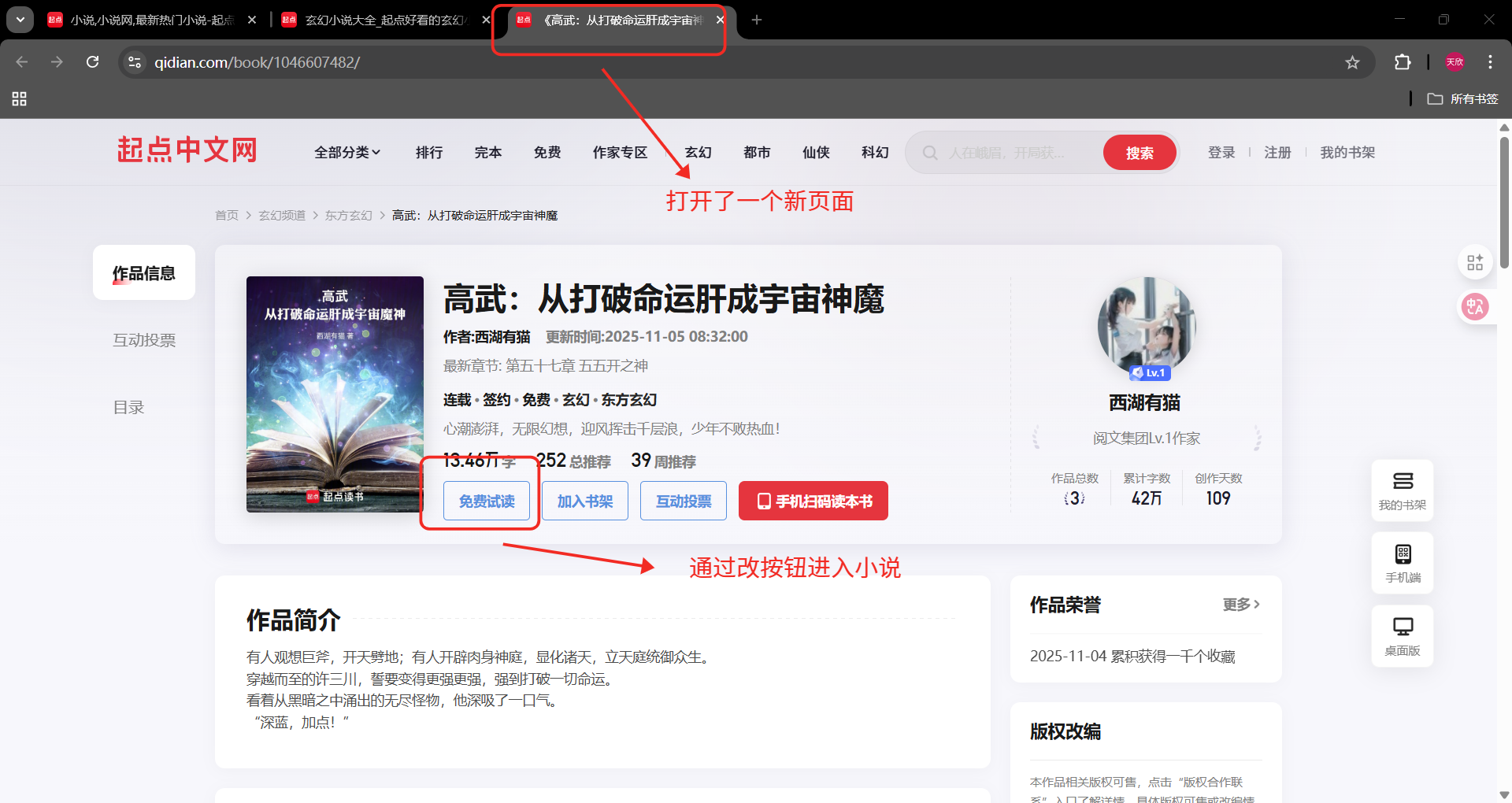Open the 所有书签 bookmarks folder
This screenshot has height=803, width=1512.
click(x=1462, y=98)
